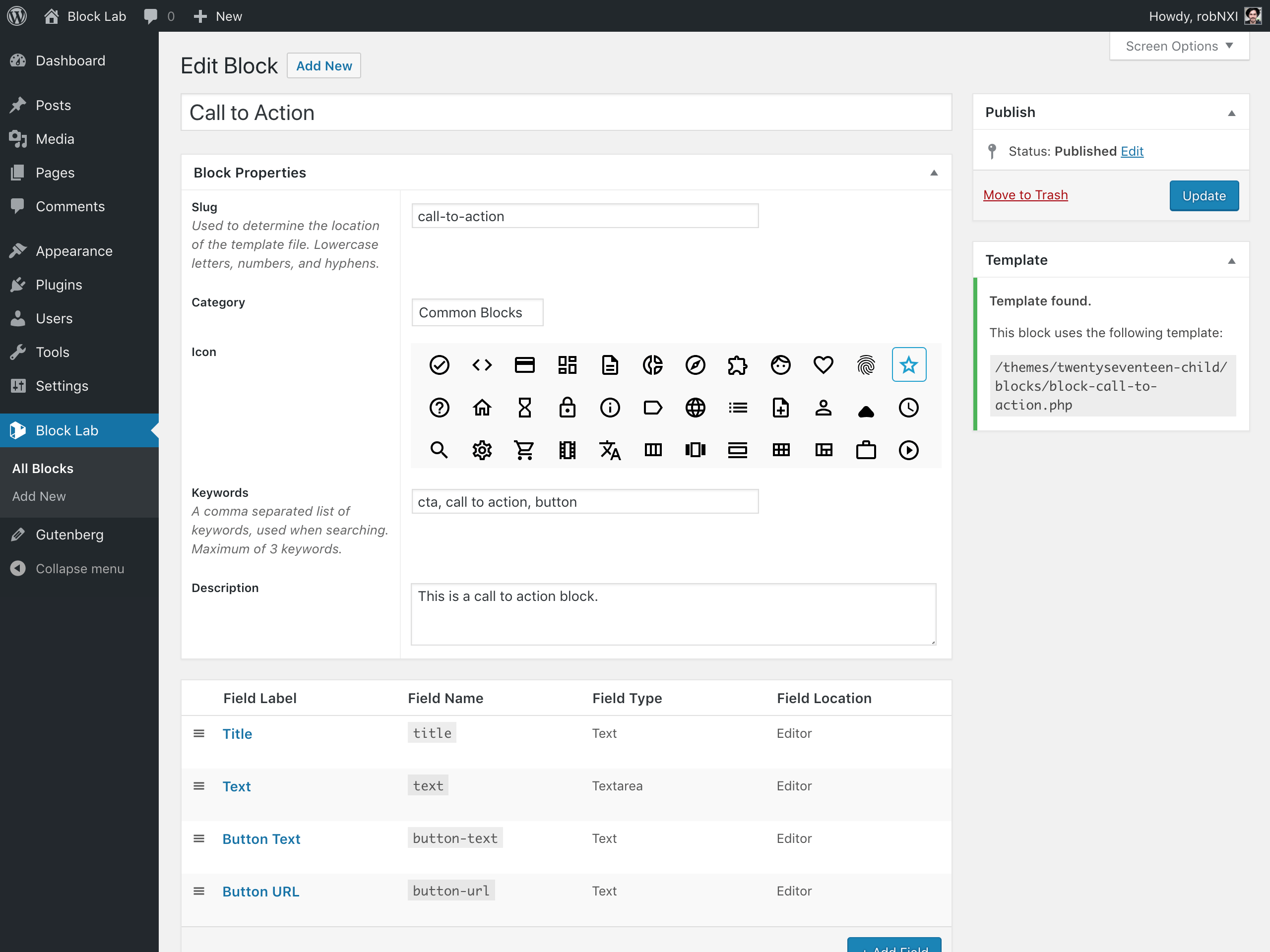The height and width of the screenshot is (952, 1270).
Task: Choose the globe icon for the block
Action: point(695,408)
